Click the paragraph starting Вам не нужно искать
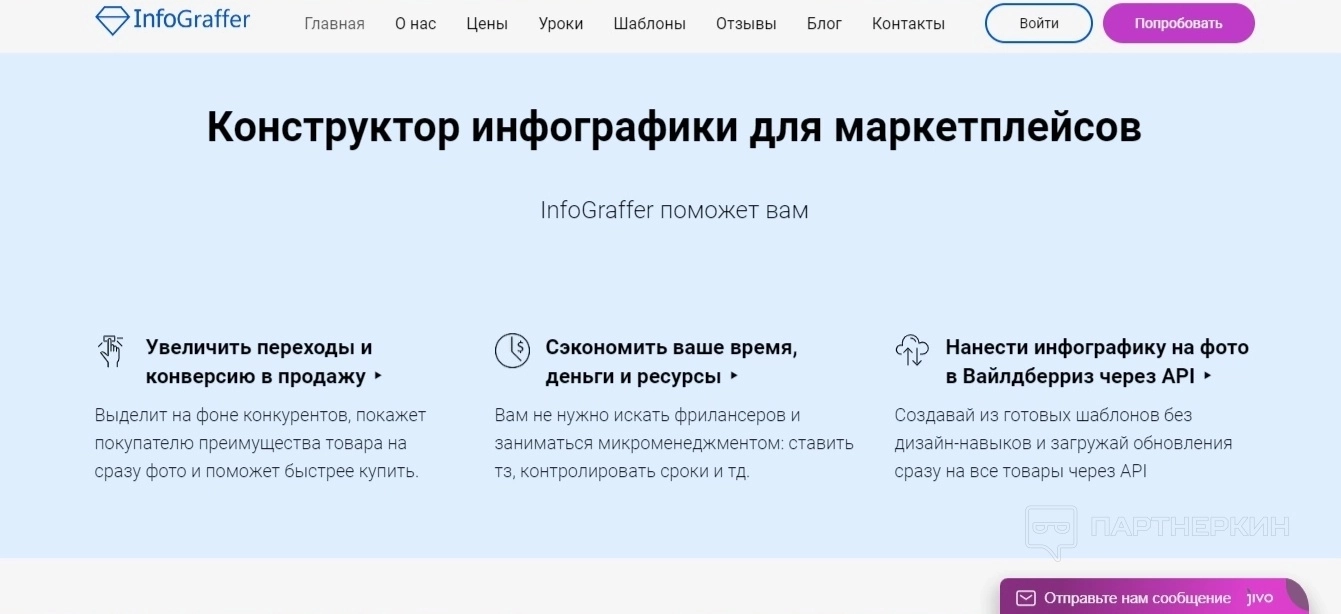This screenshot has height=614, width=1341. (674, 443)
